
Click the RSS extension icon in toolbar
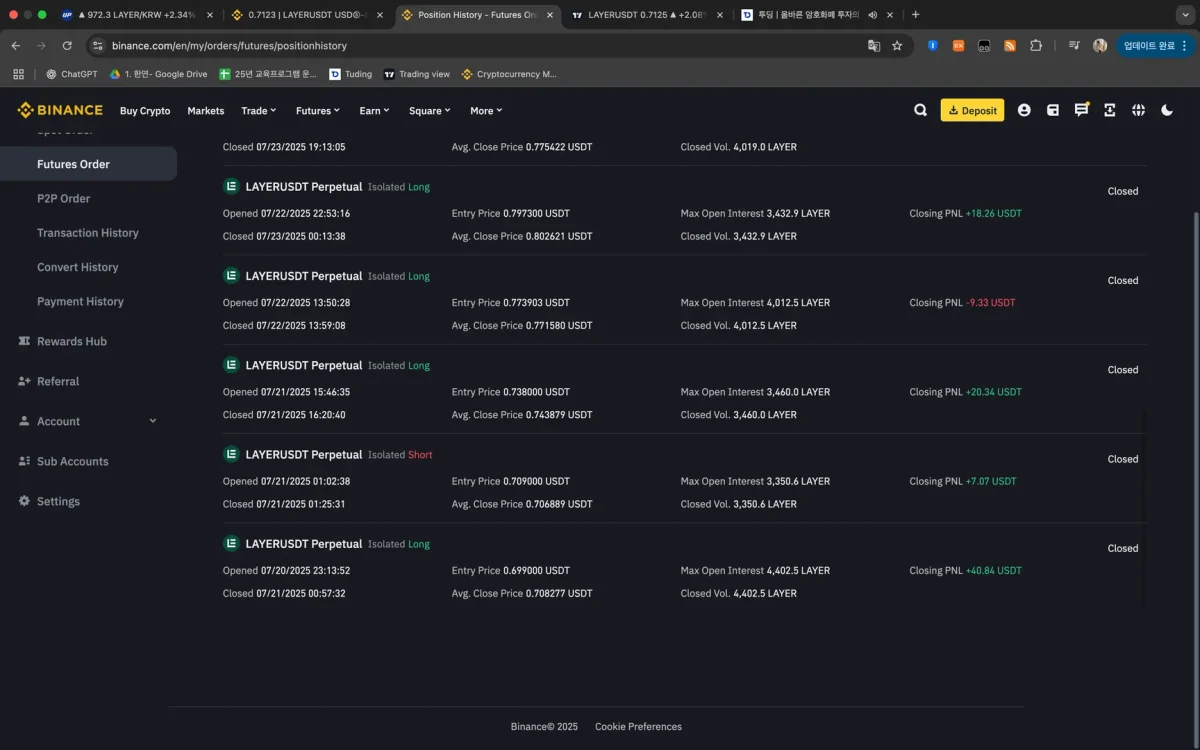point(1010,45)
